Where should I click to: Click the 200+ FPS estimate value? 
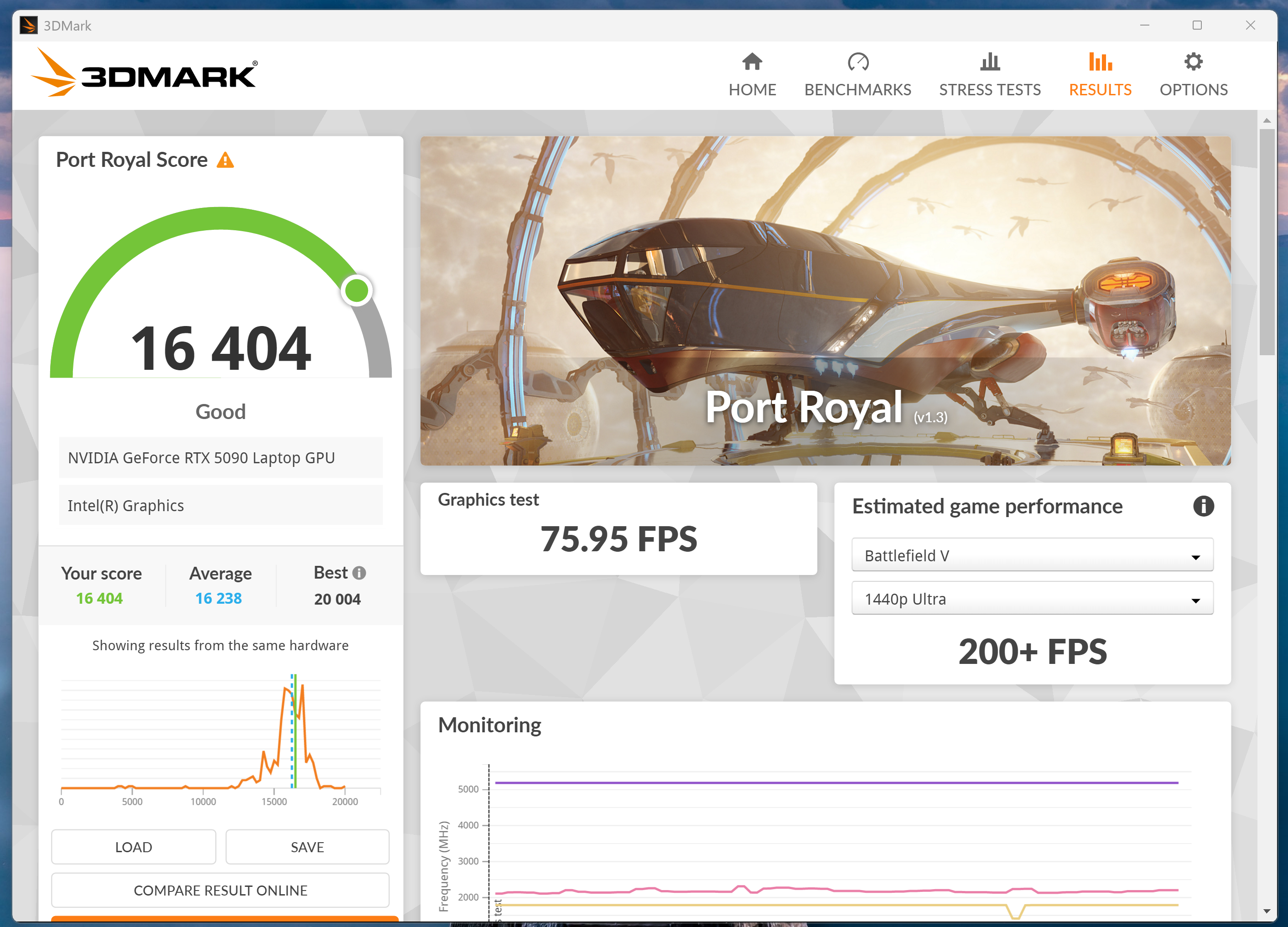tap(1033, 651)
